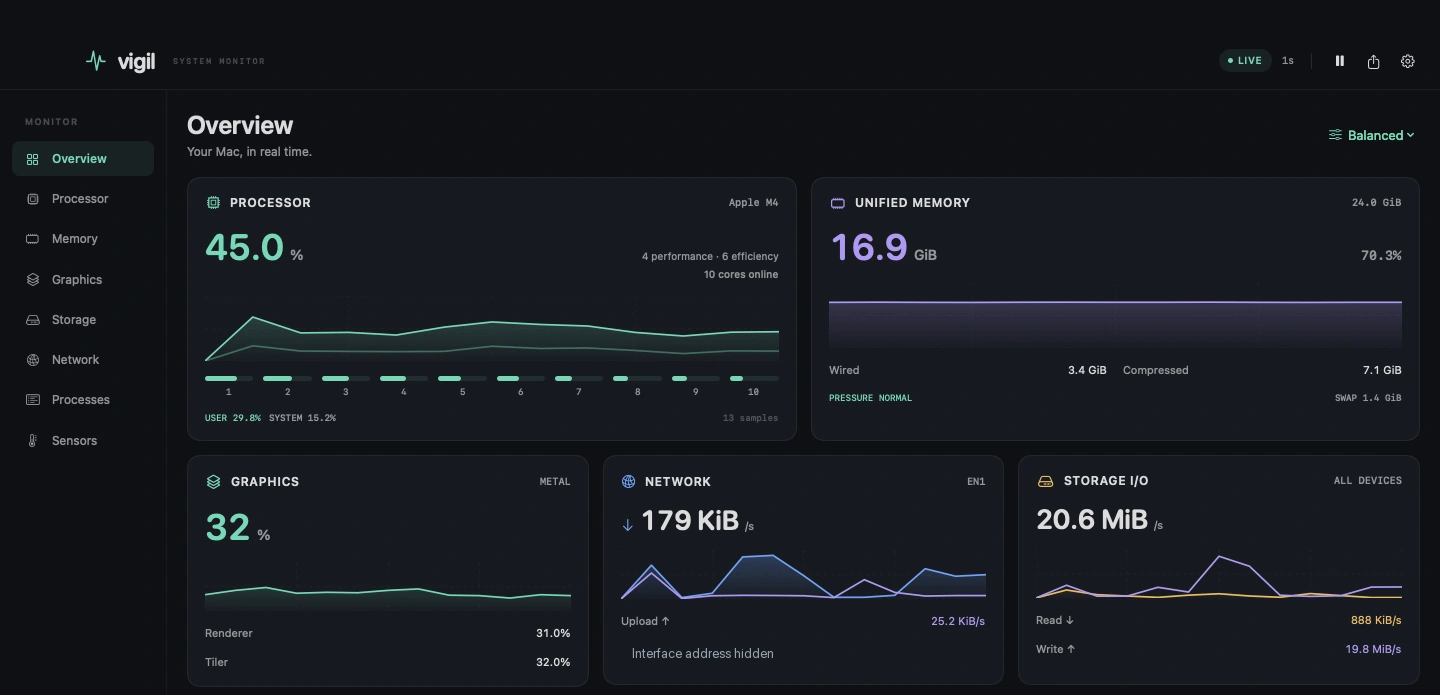Click the Graphics layers sidebar icon
Screen dimensions: 1440x695
33,280
